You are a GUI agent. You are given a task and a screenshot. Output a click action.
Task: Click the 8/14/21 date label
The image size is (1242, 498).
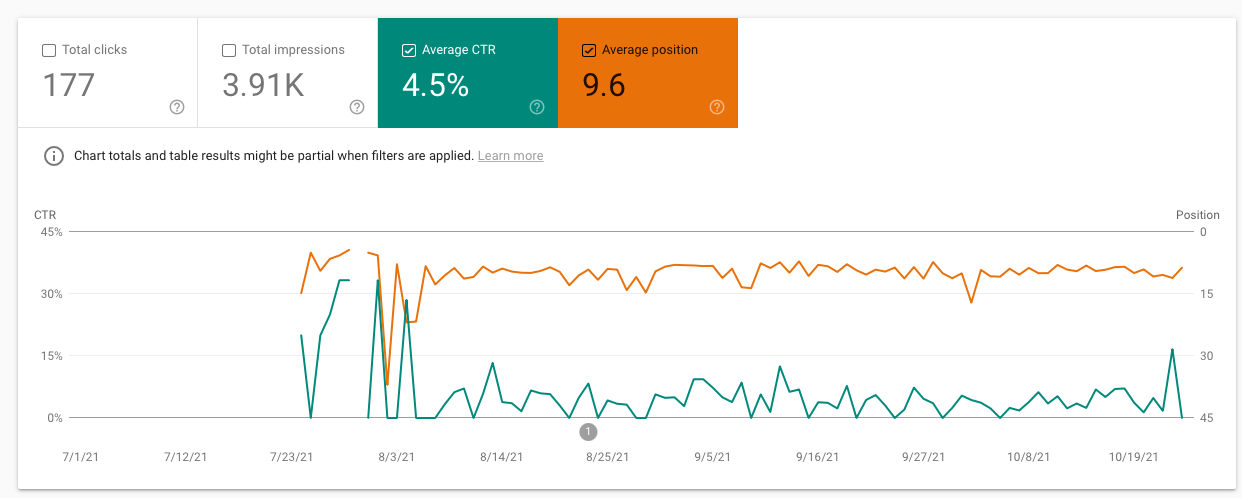[x=502, y=457]
